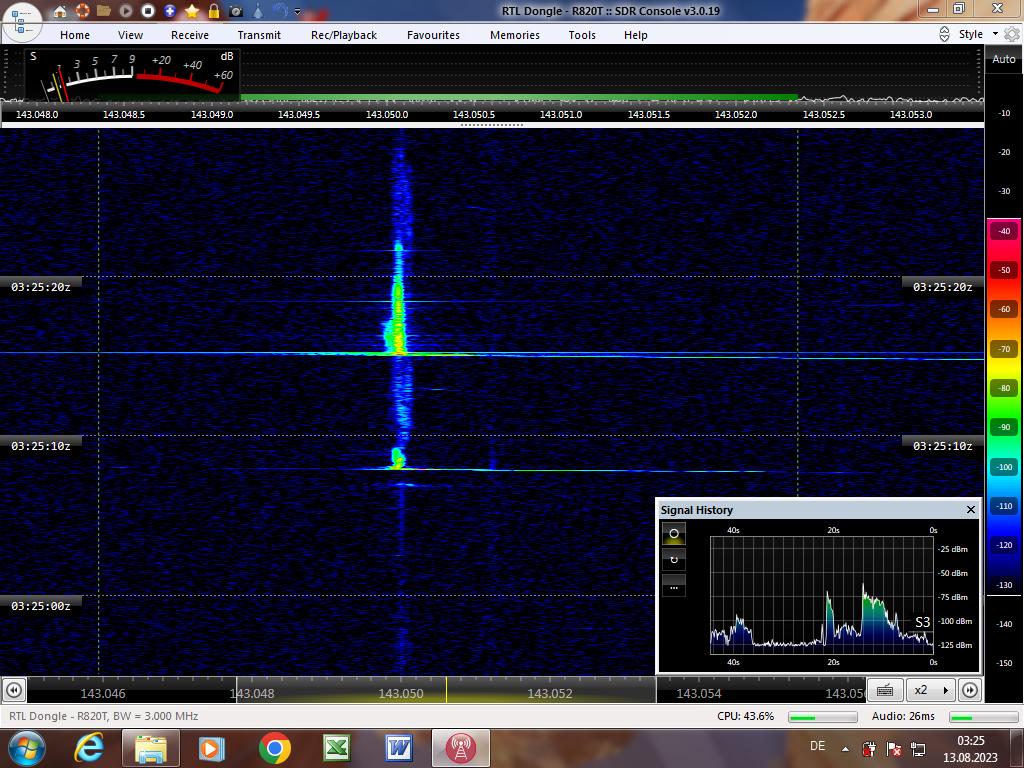
Task: Launch Internet Explorer from taskbar
Action: (x=89, y=748)
